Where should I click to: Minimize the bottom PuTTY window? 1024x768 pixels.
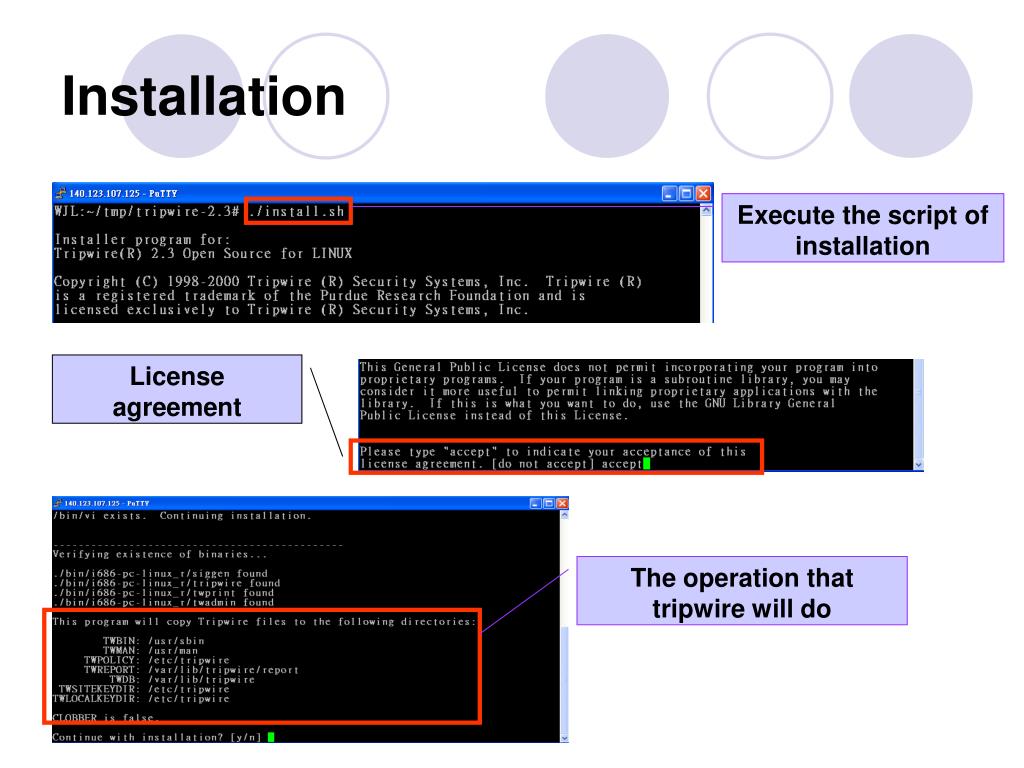tap(536, 504)
